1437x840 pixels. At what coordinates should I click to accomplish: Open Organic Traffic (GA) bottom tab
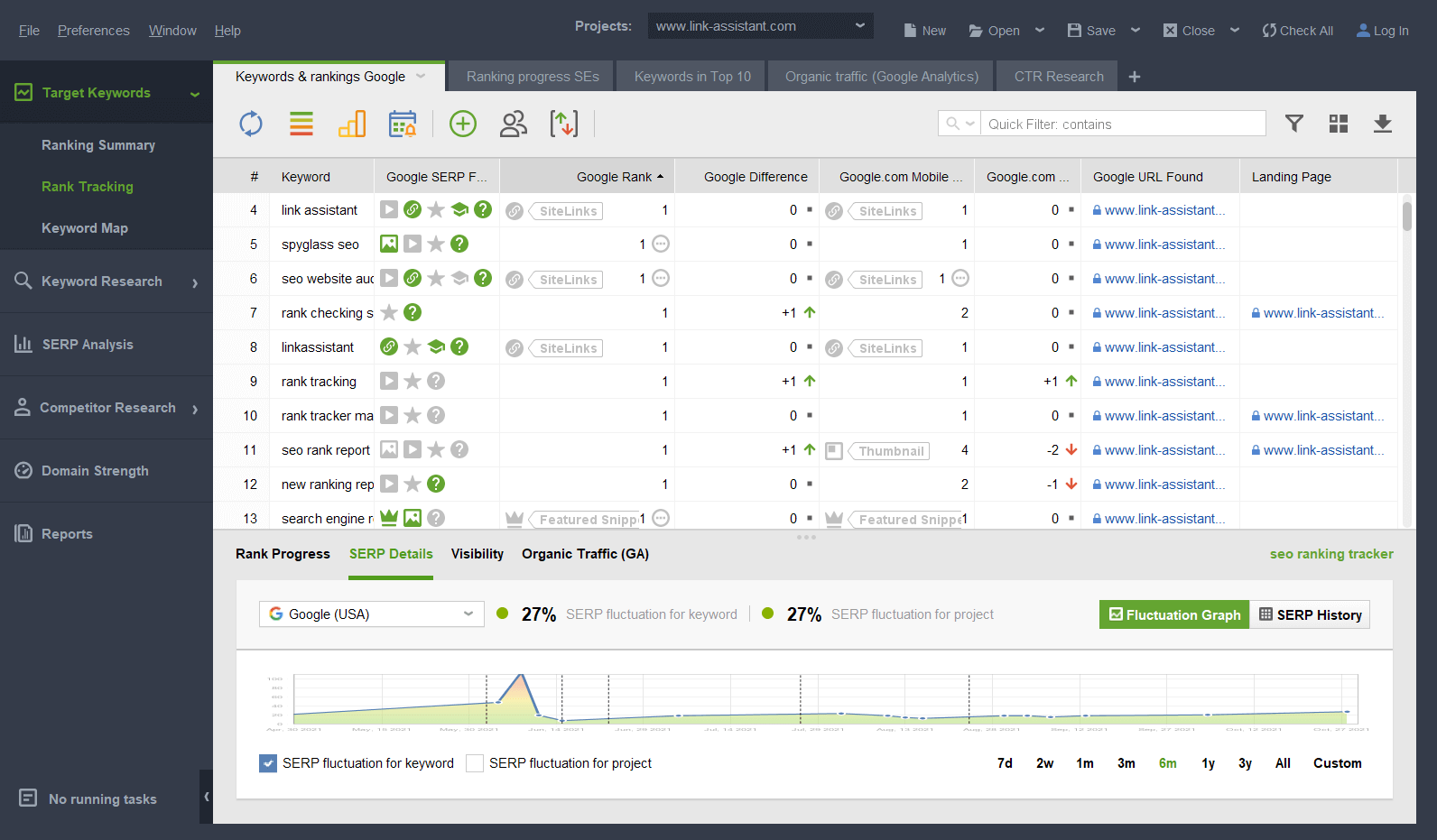(x=585, y=554)
